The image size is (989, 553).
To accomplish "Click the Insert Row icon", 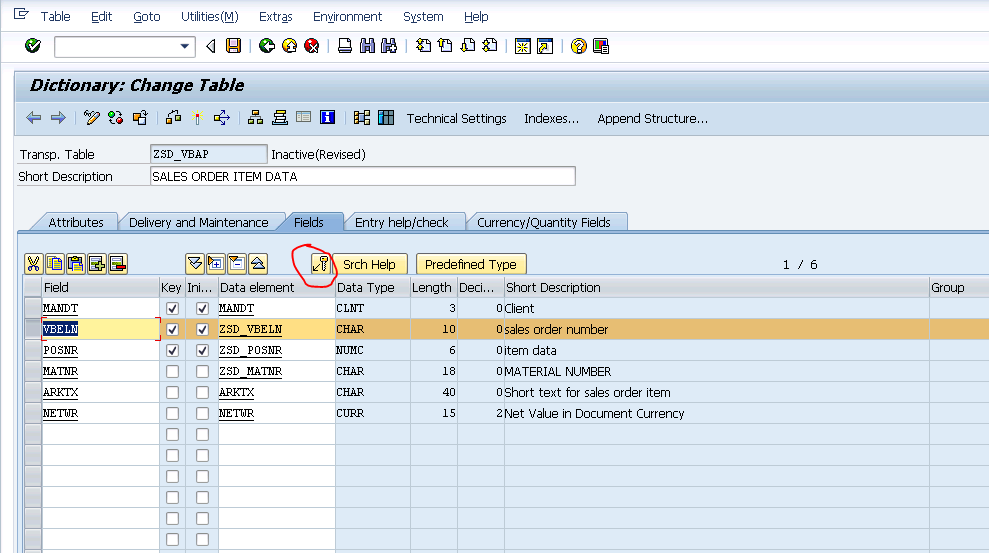I will tap(97, 264).
